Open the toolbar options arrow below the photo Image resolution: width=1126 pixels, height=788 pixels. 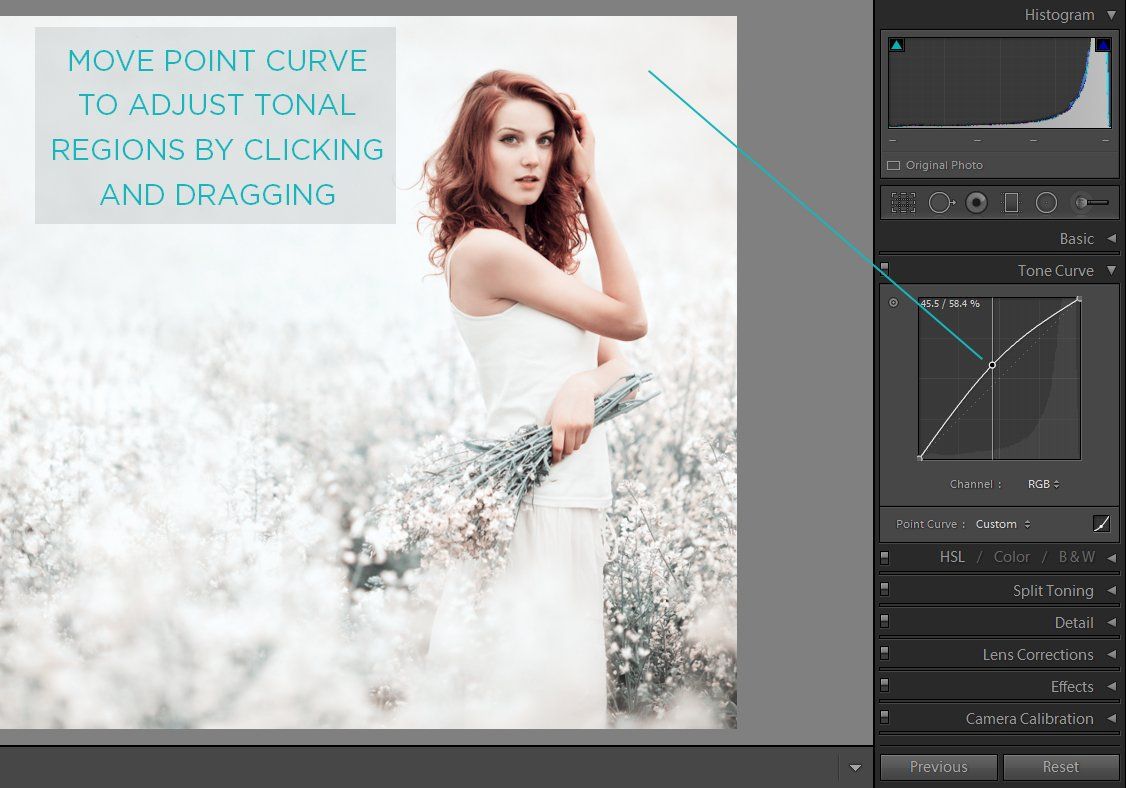[855, 768]
